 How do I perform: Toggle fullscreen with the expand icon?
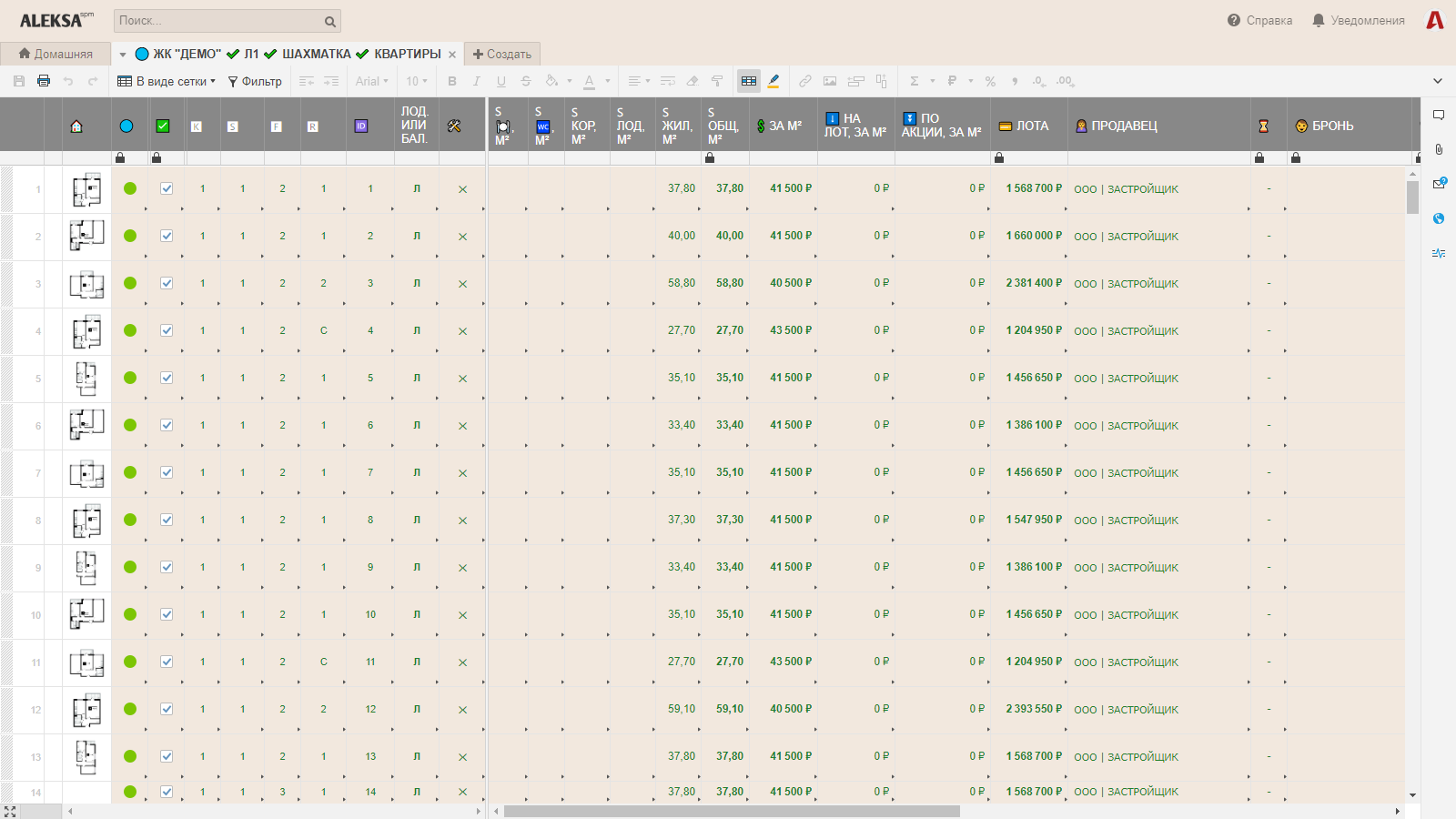click(10, 811)
